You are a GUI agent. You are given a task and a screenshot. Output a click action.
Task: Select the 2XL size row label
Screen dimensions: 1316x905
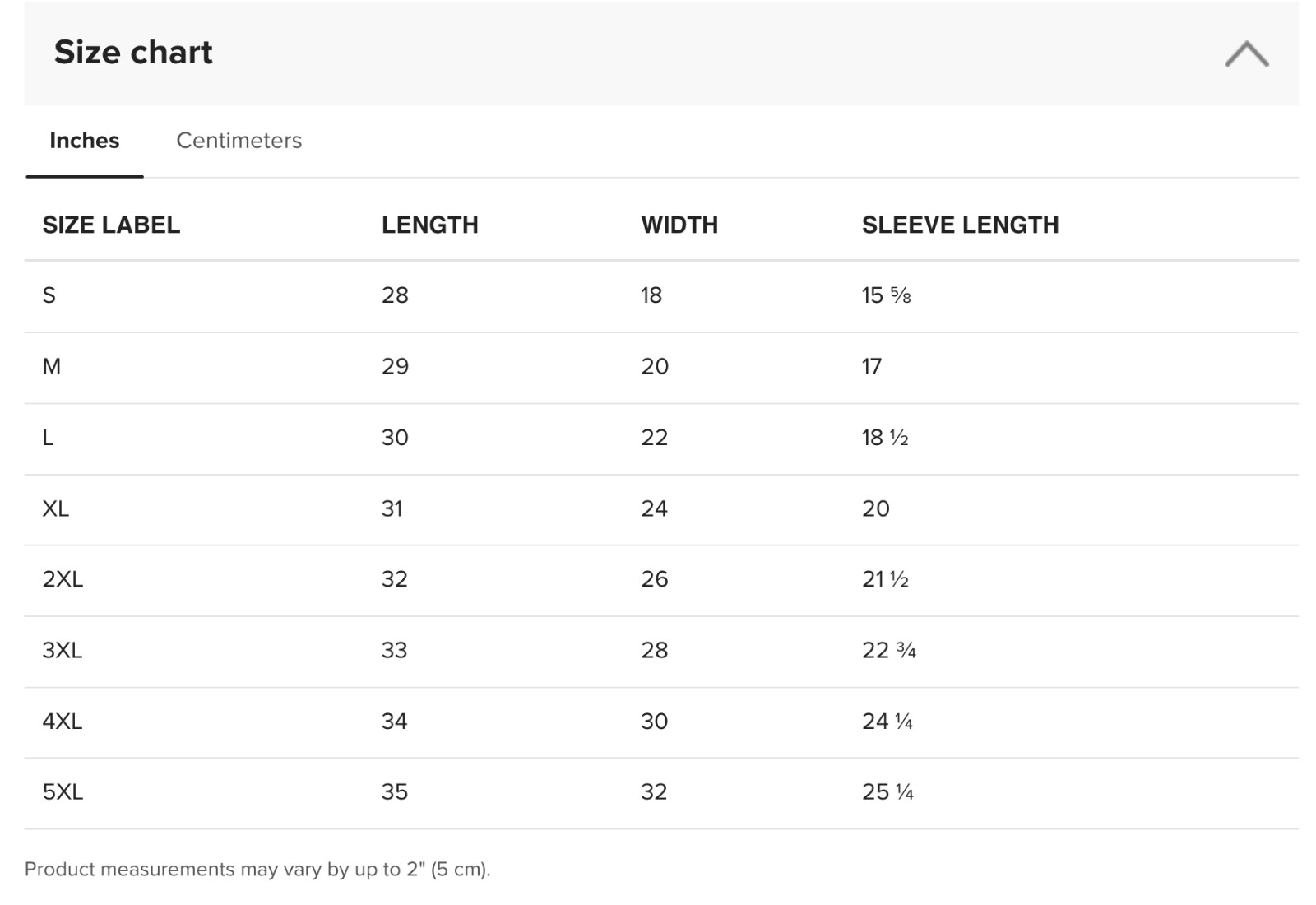[63, 579]
